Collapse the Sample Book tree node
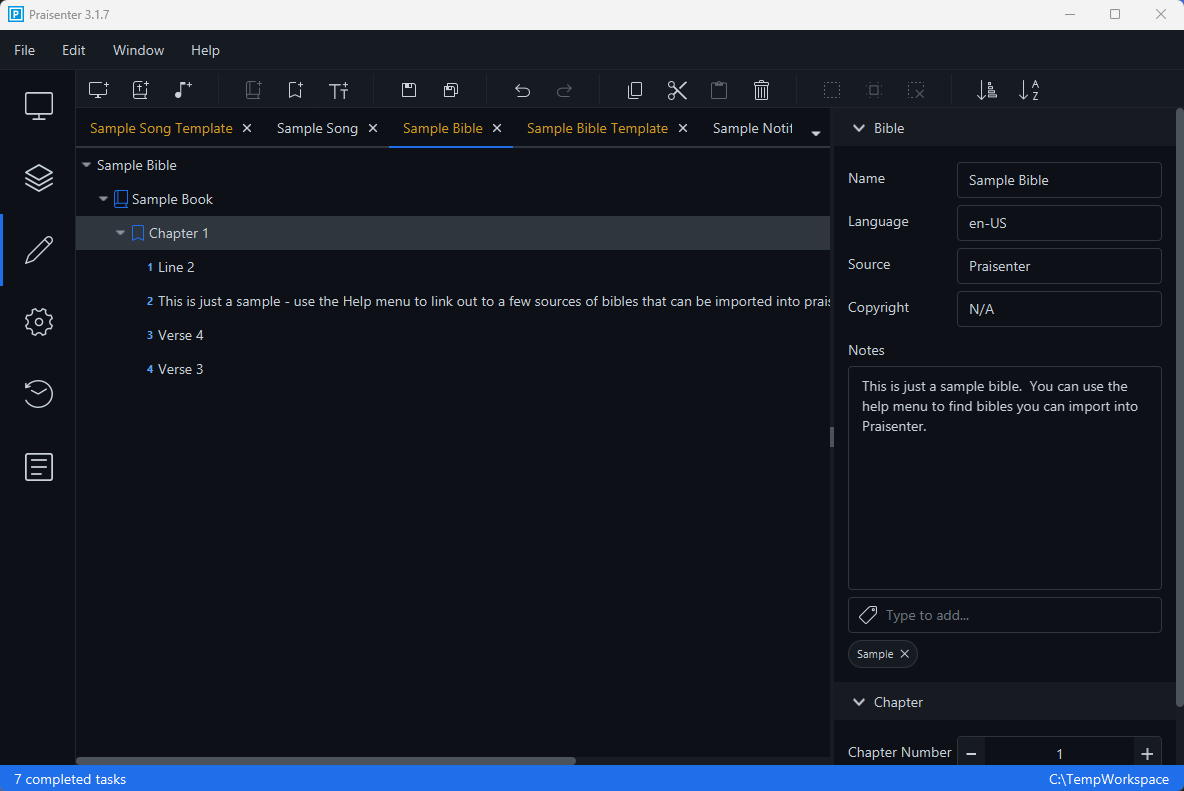This screenshot has width=1184, height=791. tap(103, 199)
